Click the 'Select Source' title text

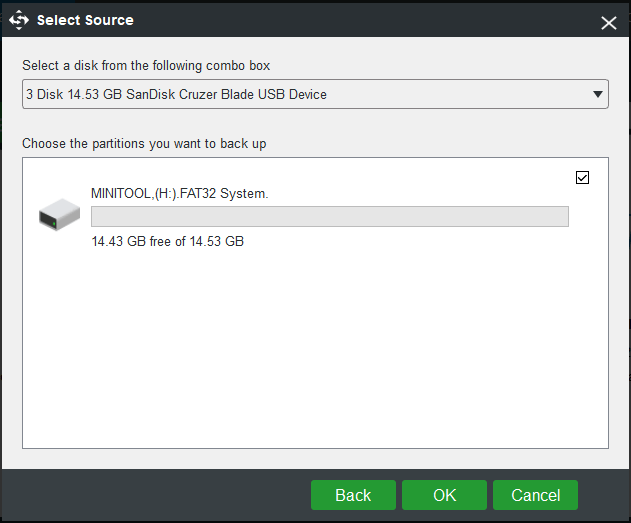(x=85, y=20)
